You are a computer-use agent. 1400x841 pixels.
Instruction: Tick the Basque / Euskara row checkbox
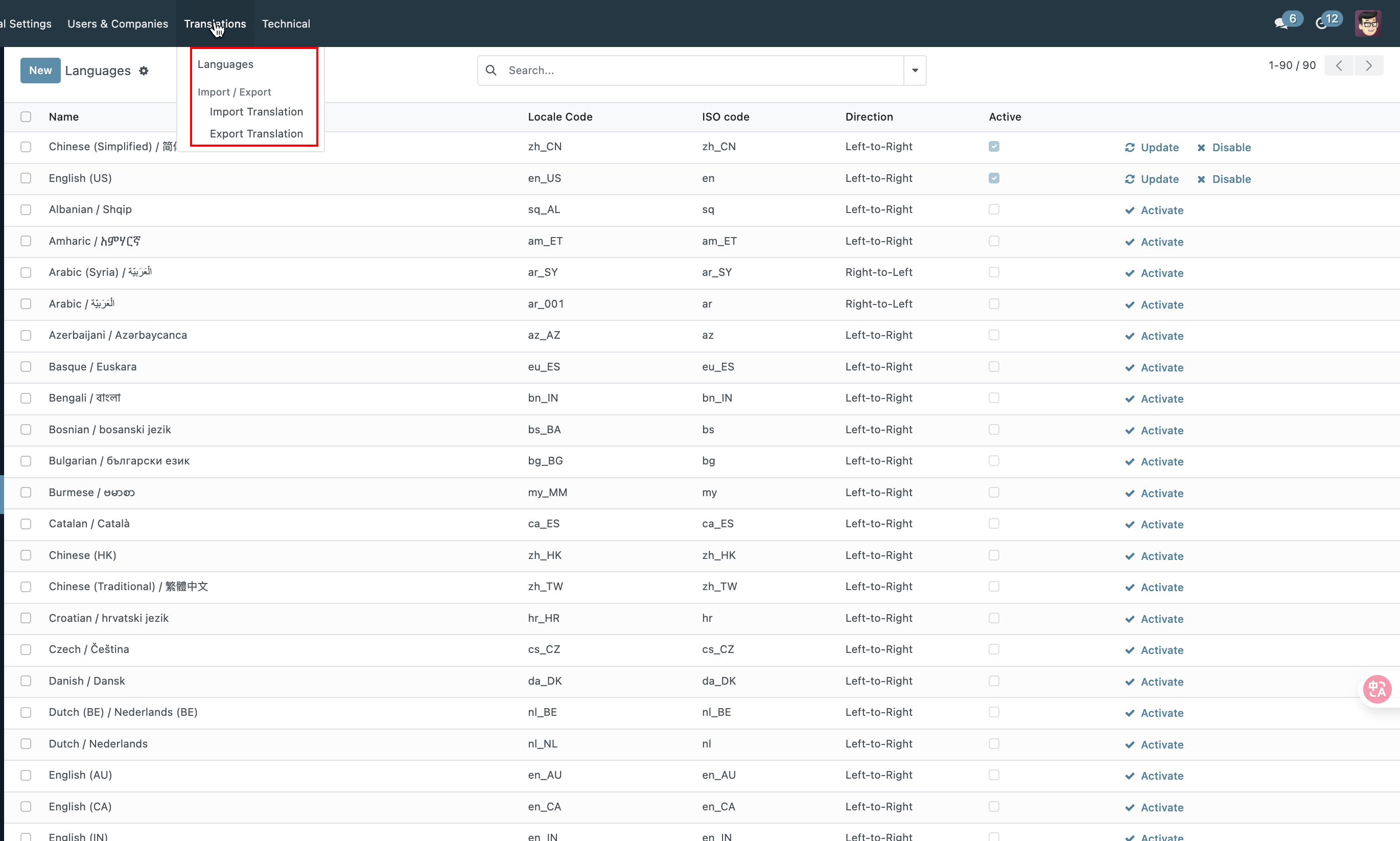click(26, 367)
